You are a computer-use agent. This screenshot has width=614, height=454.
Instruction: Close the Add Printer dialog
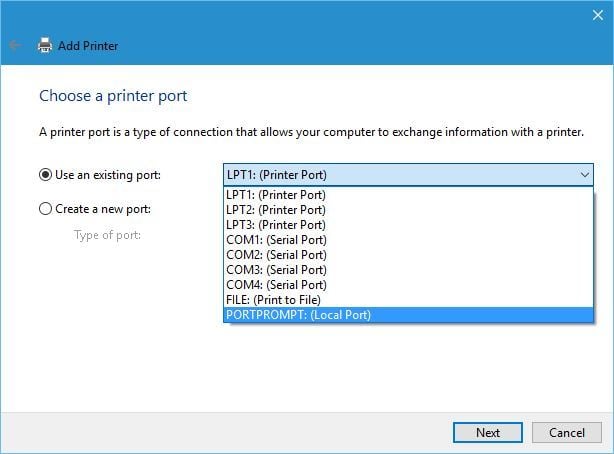pos(598,15)
